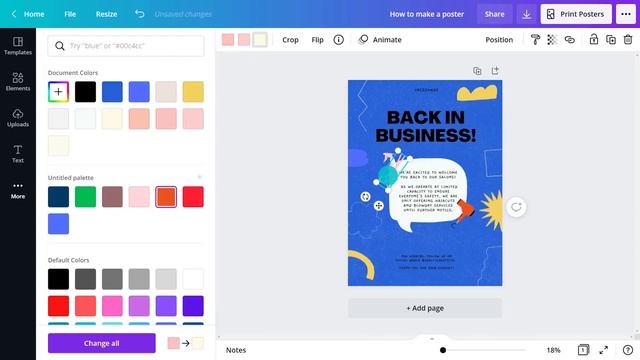Click the Print Posters button

(576, 14)
